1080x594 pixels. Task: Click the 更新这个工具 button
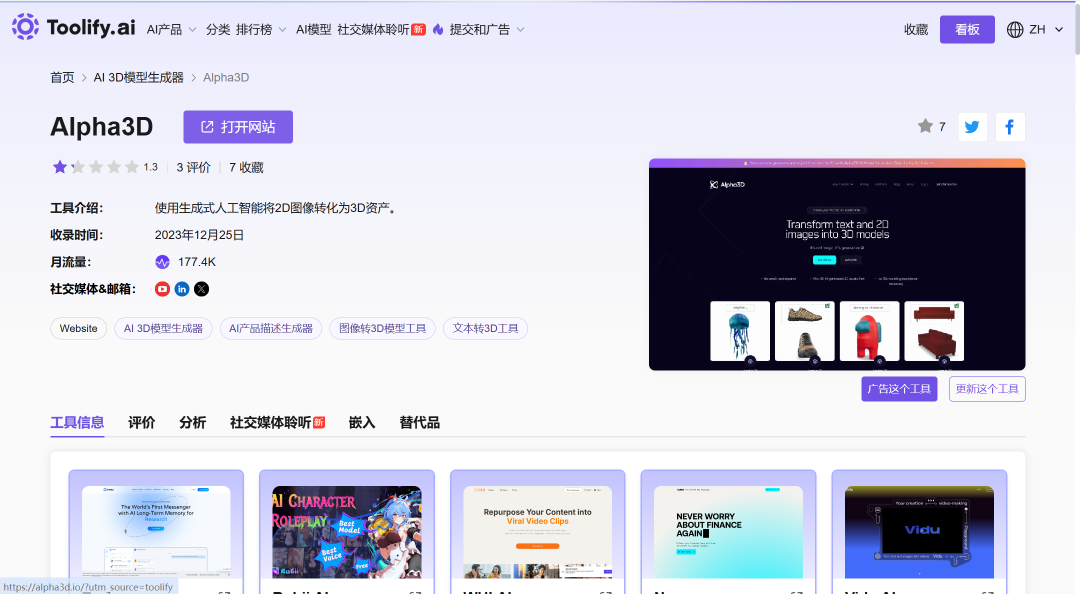(987, 389)
